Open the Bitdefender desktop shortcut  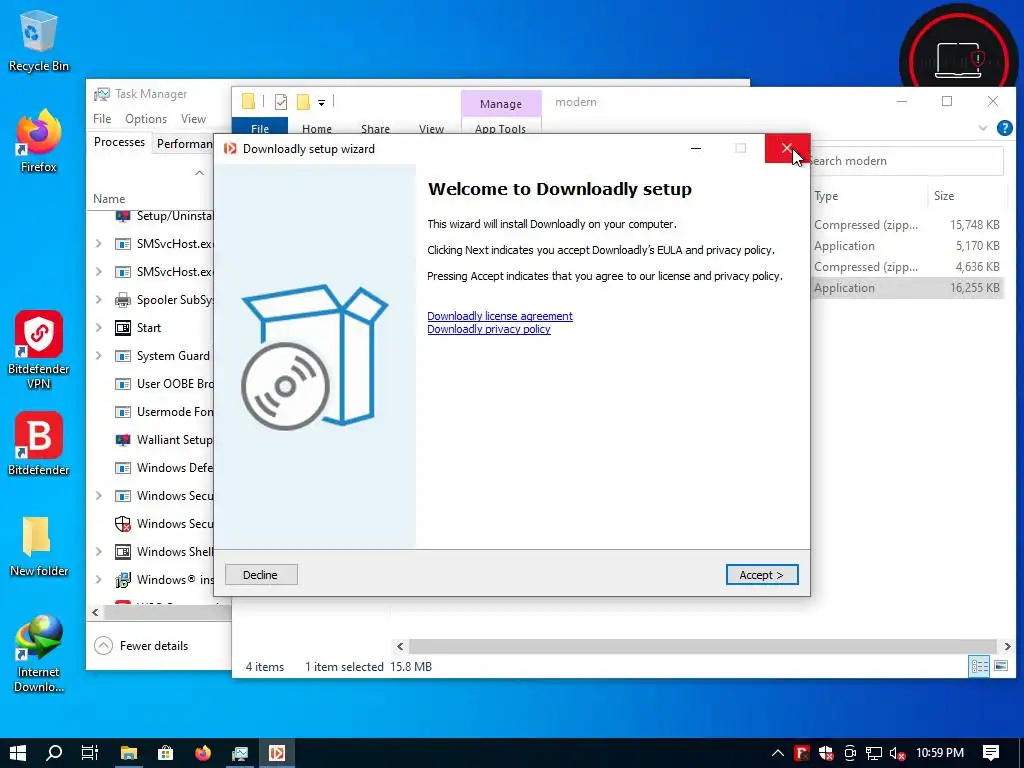click(x=39, y=444)
